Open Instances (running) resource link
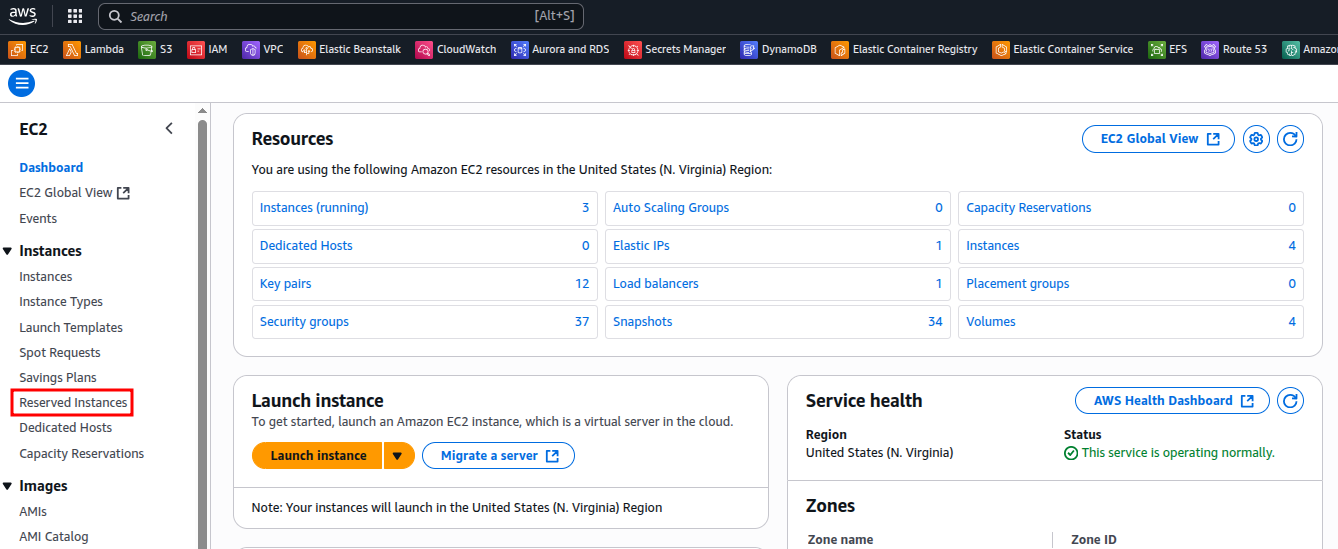1338x549 pixels. pyautogui.click(x=314, y=208)
